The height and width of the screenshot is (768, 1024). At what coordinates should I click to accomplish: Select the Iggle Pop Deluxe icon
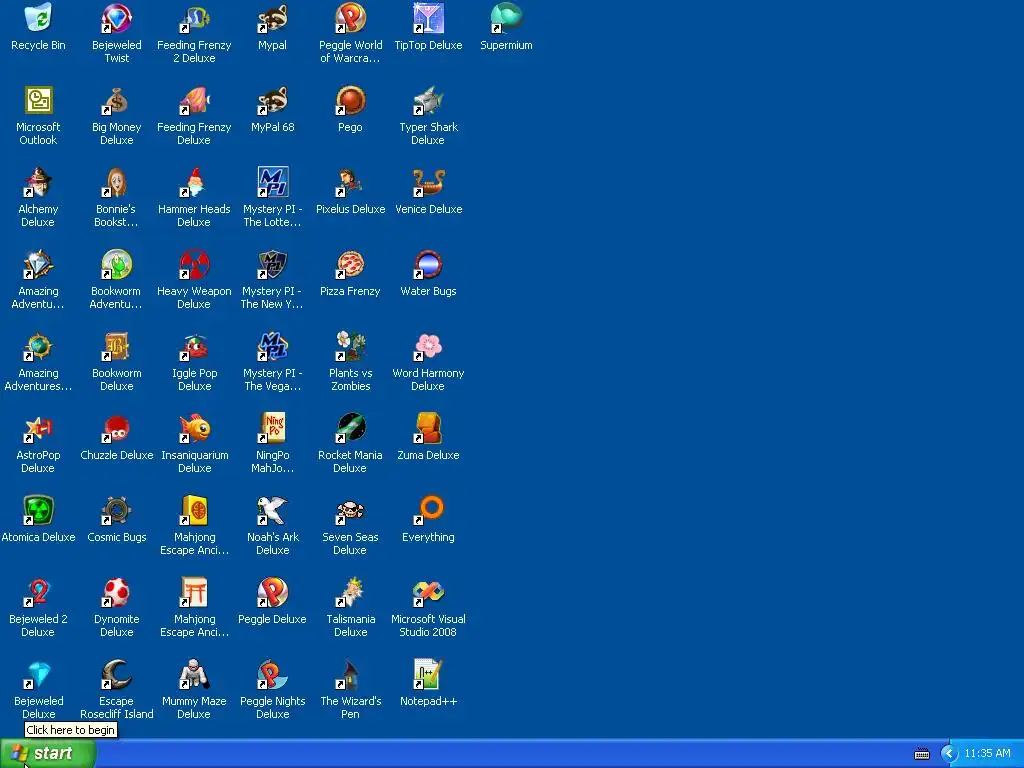[x=194, y=346]
